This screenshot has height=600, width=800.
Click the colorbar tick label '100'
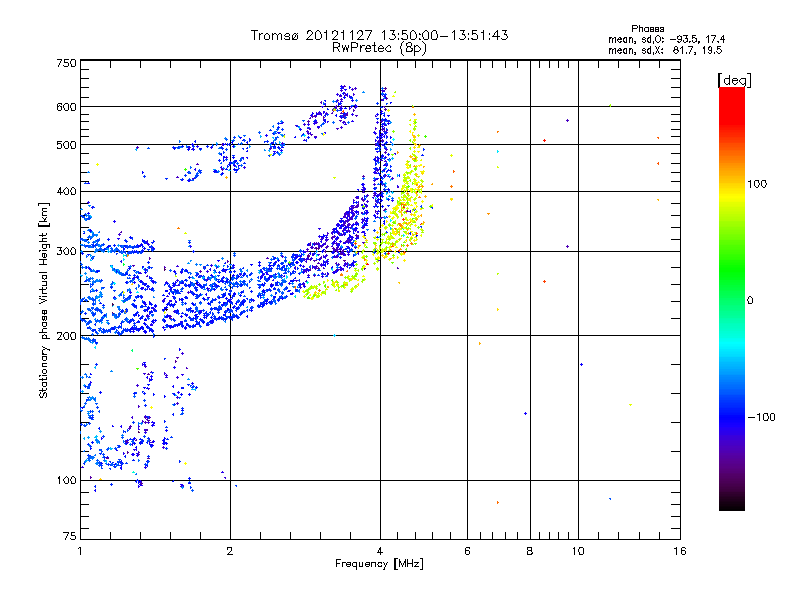click(x=757, y=184)
